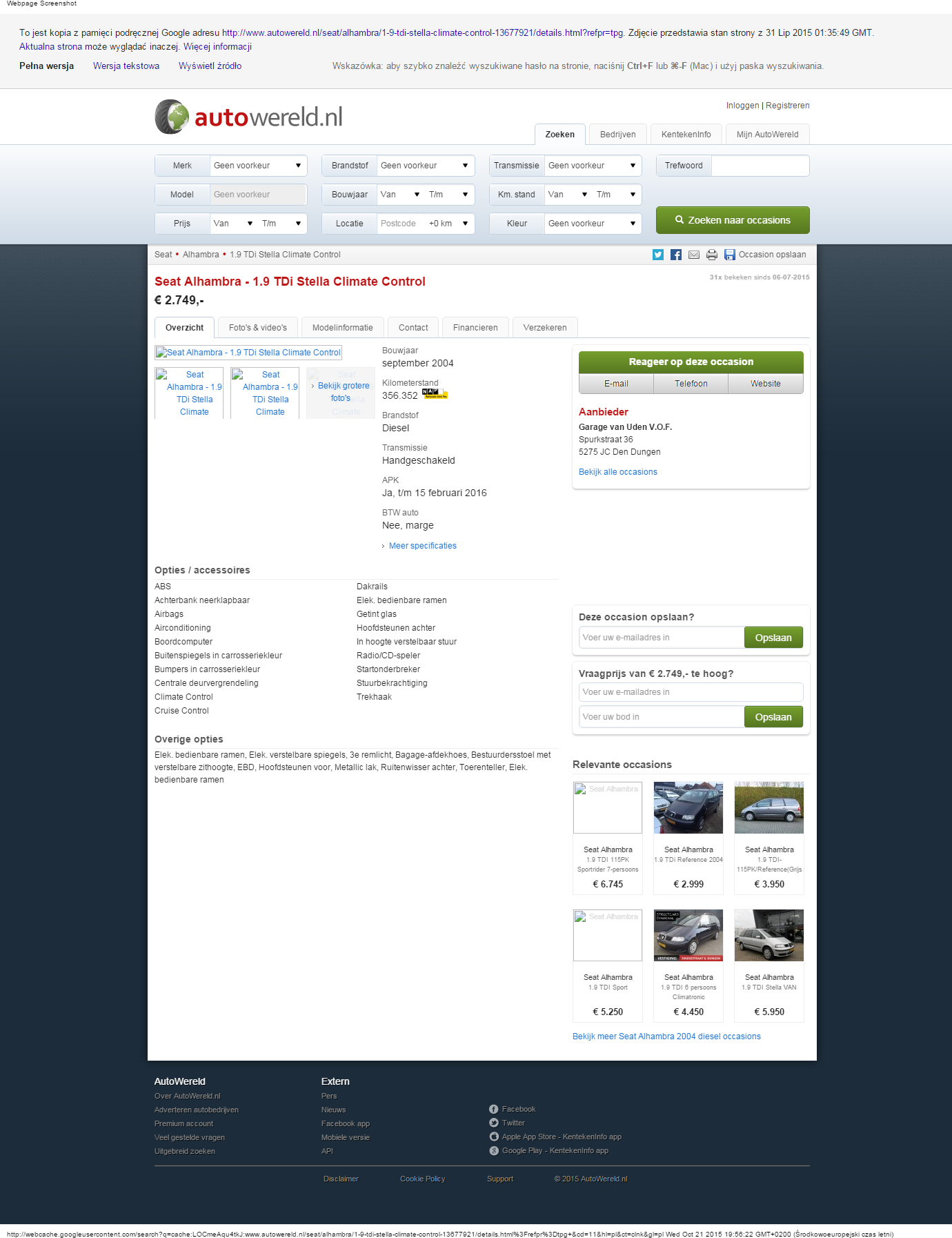Click the email envelope share icon
The image size is (952, 1238).
[694, 255]
